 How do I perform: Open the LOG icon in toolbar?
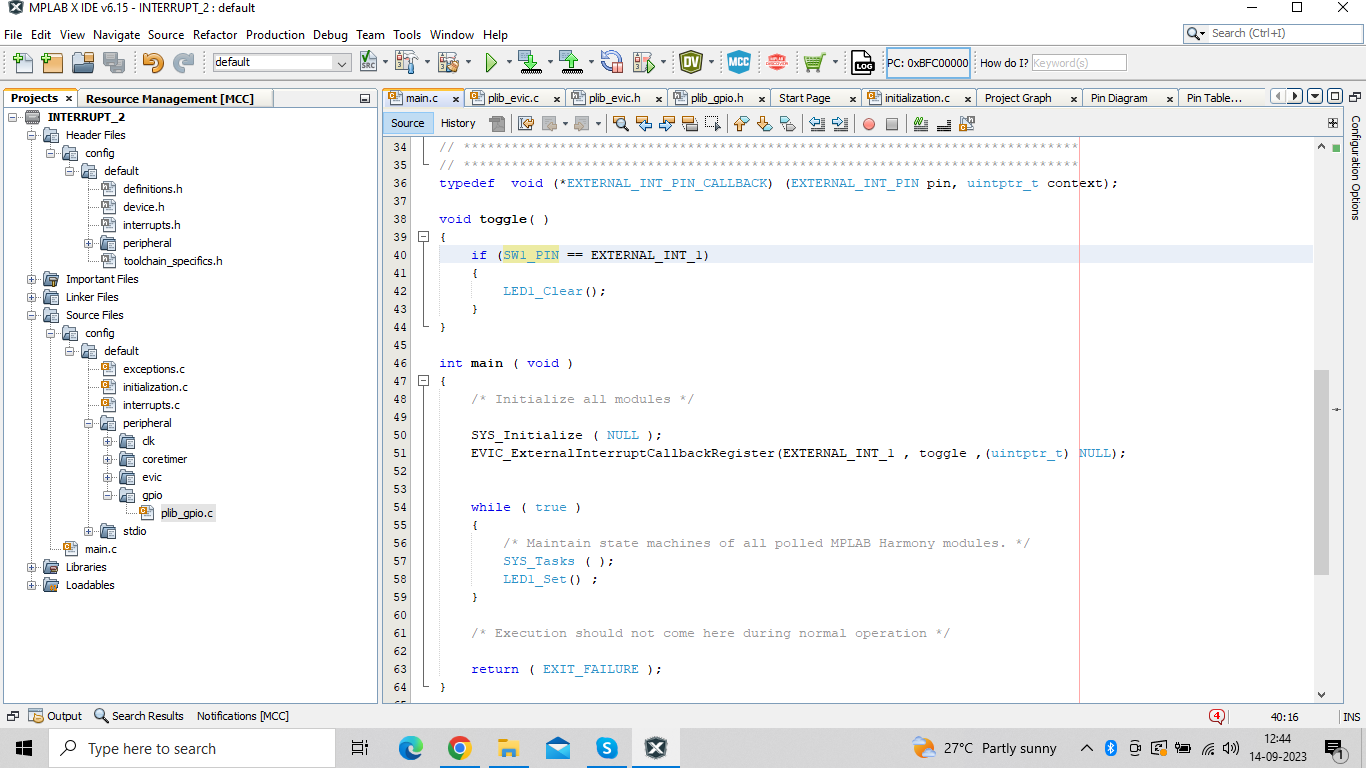coord(862,63)
